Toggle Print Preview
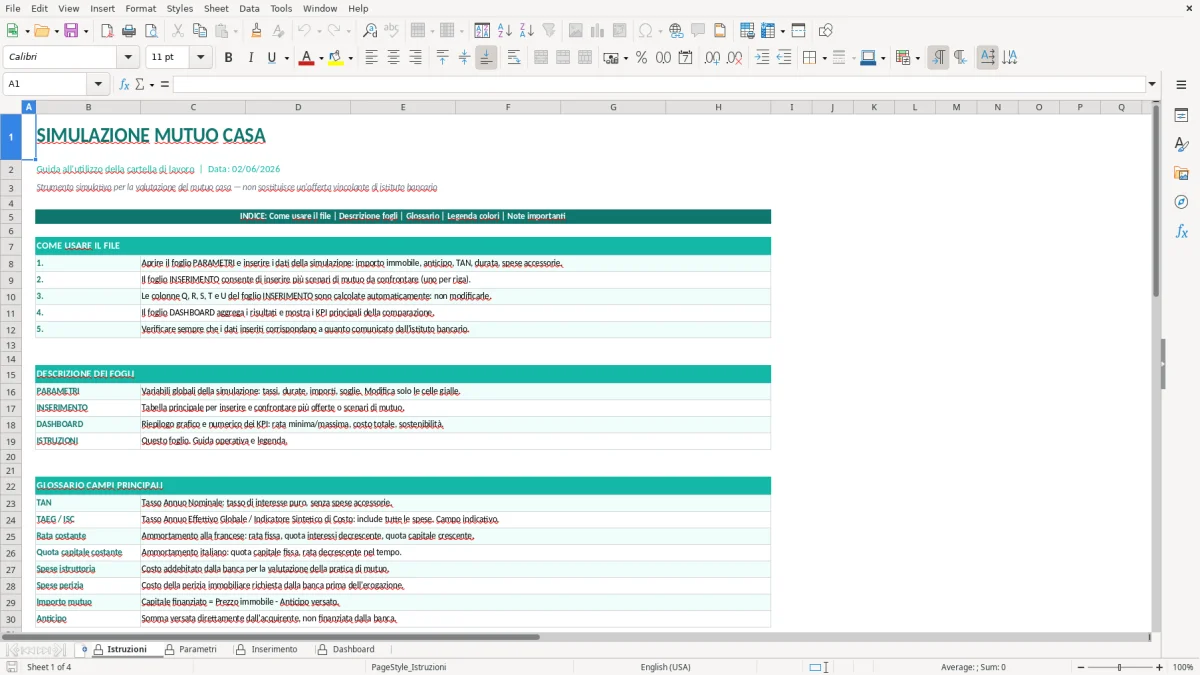 (x=150, y=31)
